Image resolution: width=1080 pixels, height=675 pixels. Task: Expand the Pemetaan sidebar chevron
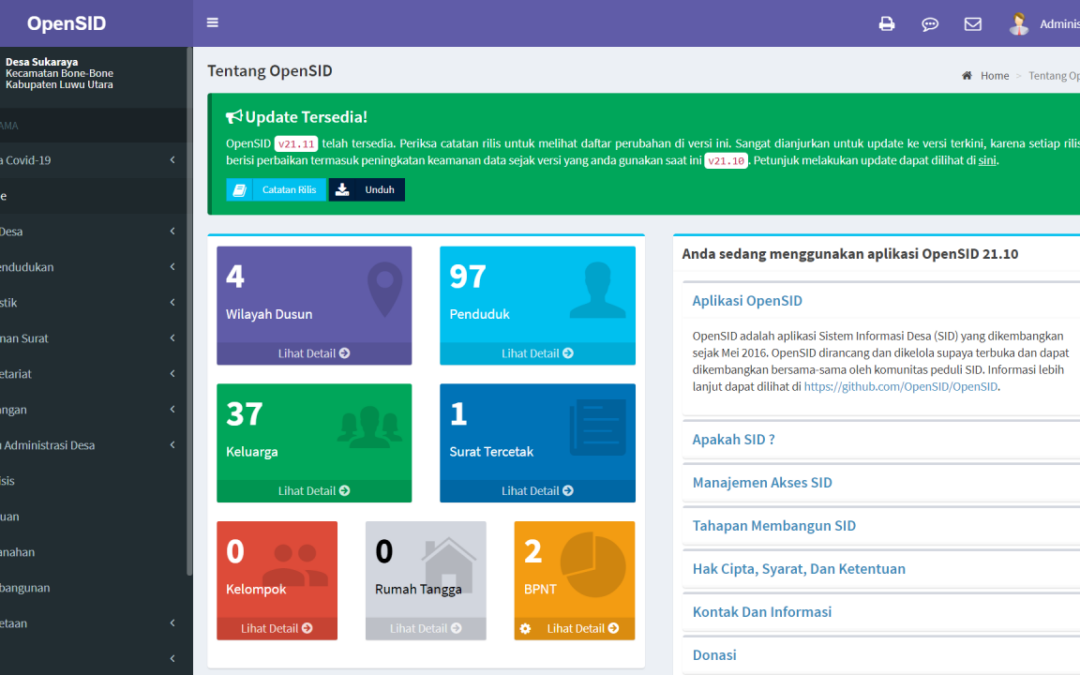coord(172,623)
